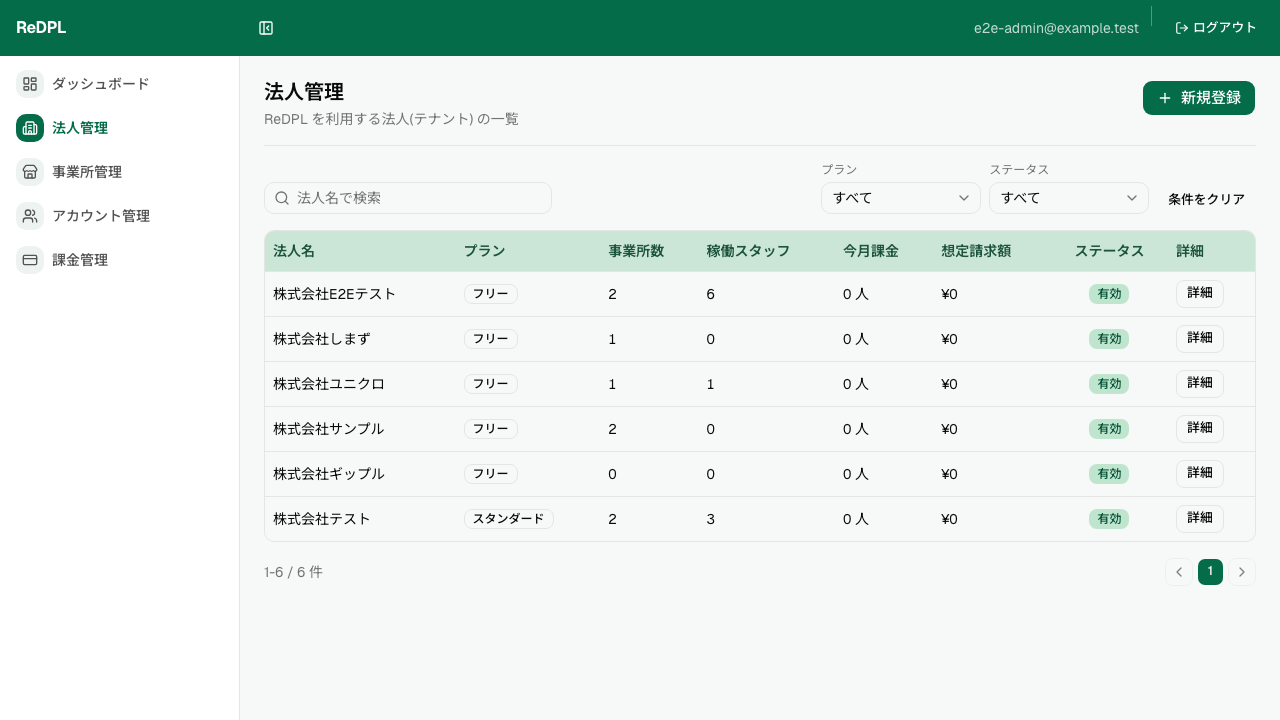Click e2e-admin@example.test account email
The width and height of the screenshot is (1280, 720).
click(x=1056, y=28)
